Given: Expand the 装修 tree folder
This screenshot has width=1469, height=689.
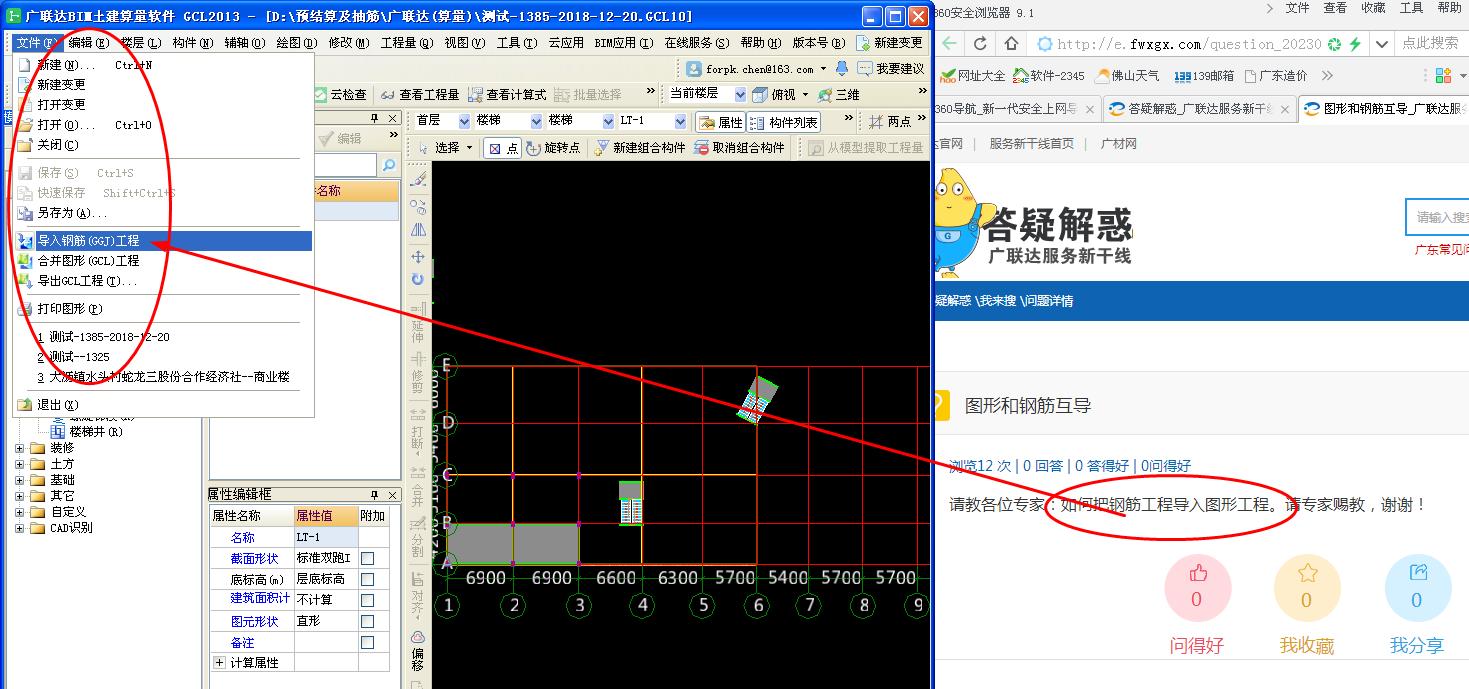Looking at the screenshot, I should [x=19, y=448].
